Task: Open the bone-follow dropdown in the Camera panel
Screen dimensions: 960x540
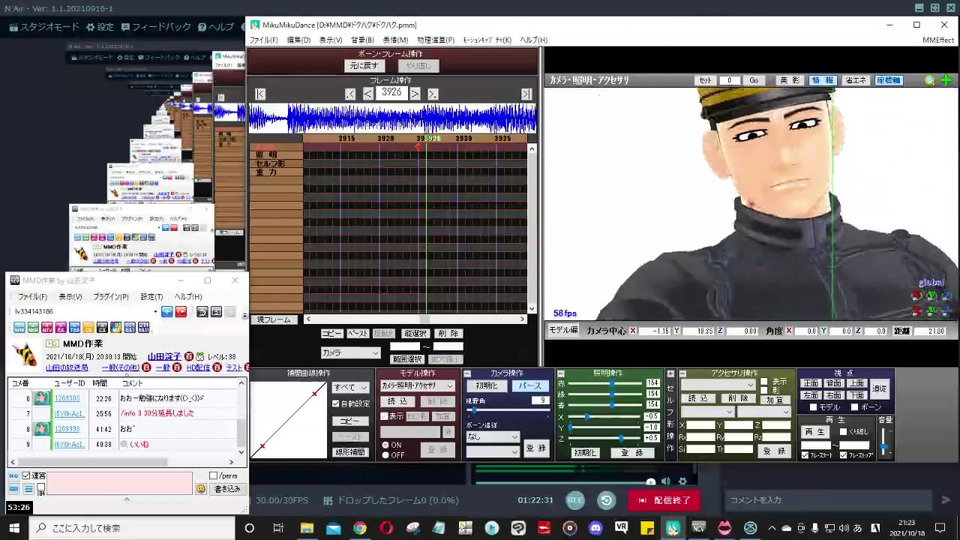Action: (492, 437)
